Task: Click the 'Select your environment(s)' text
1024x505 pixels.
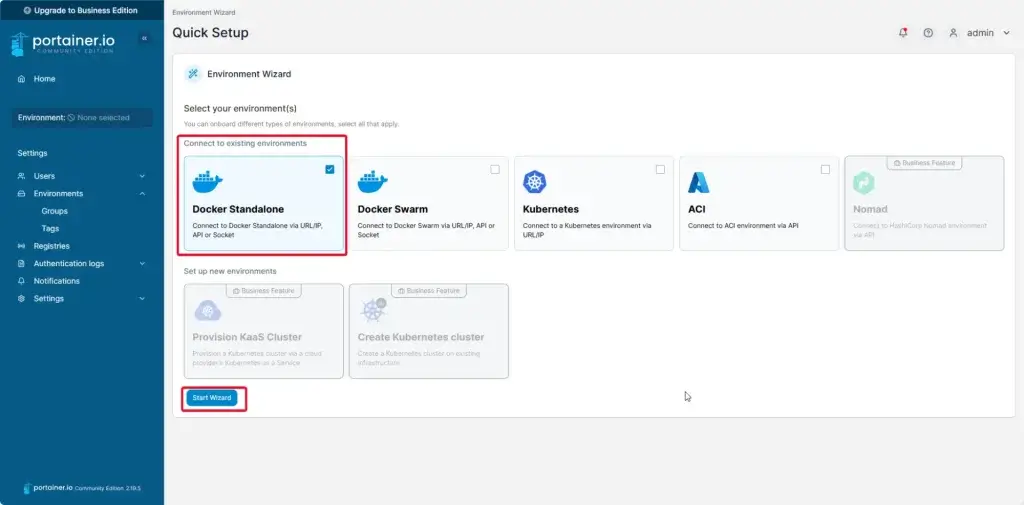Action: pos(240,108)
